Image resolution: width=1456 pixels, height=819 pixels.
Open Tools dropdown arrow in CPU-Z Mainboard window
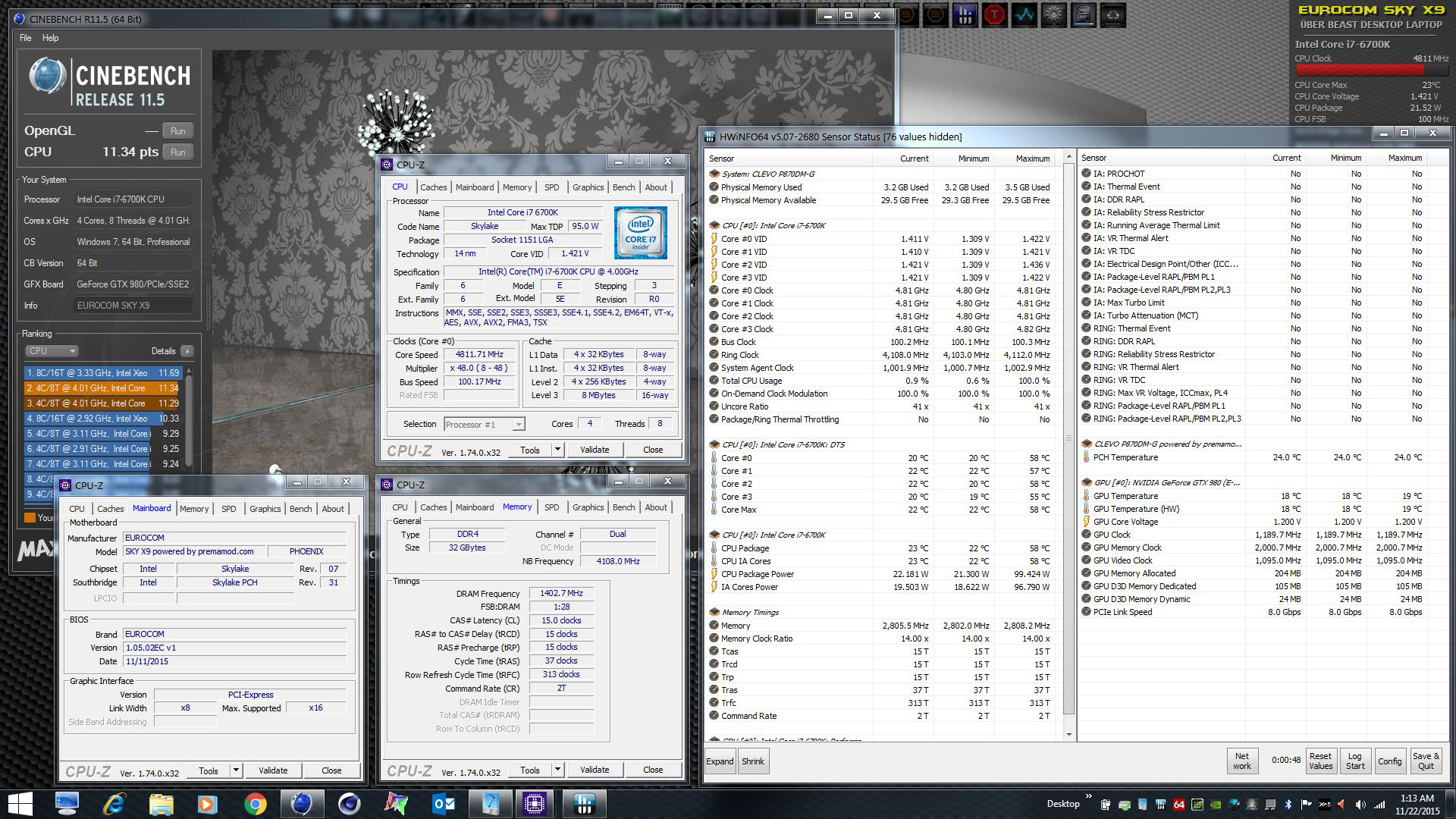click(236, 770)
